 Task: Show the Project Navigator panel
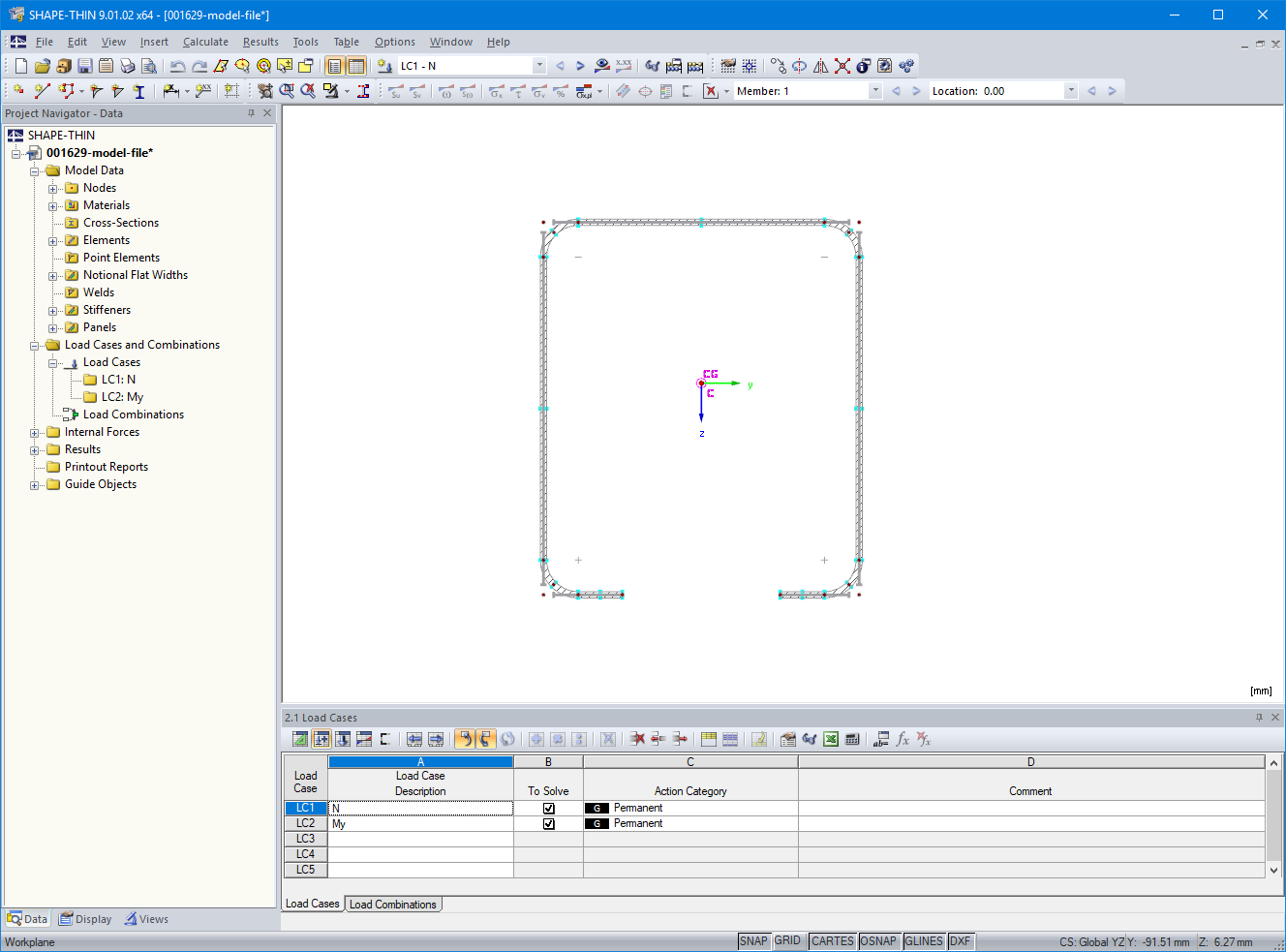334,66
